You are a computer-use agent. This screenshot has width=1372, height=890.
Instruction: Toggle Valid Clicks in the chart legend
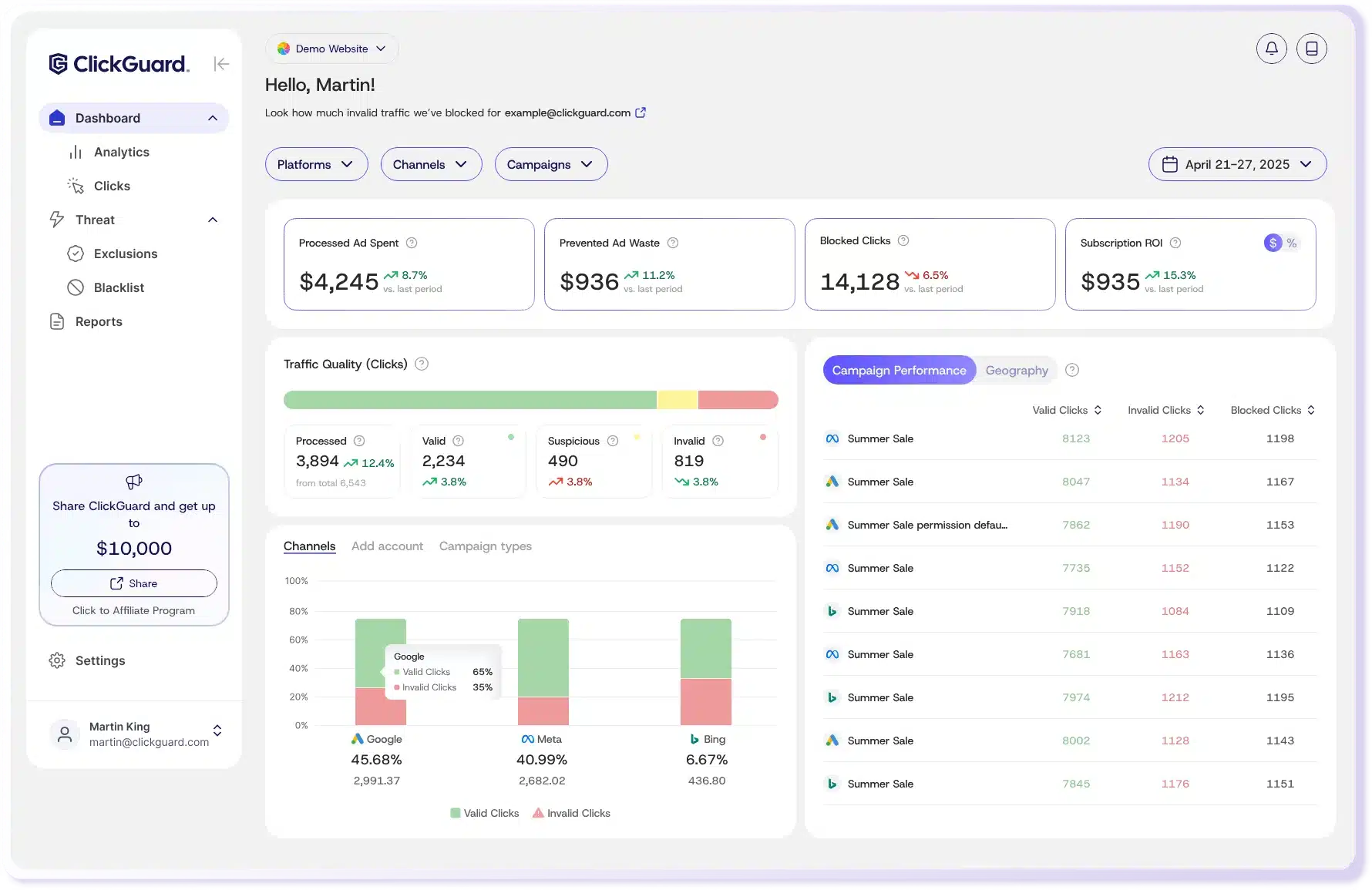pyautogui.click(x=483, y=813)
